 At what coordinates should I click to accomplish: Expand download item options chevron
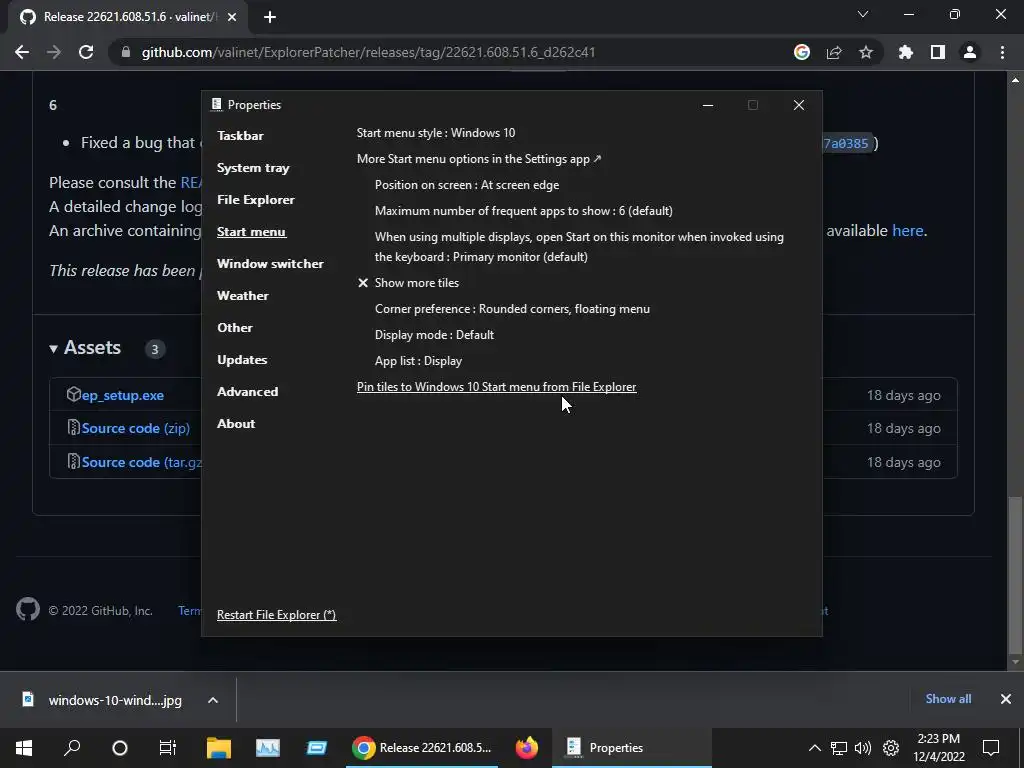(213, 700)
